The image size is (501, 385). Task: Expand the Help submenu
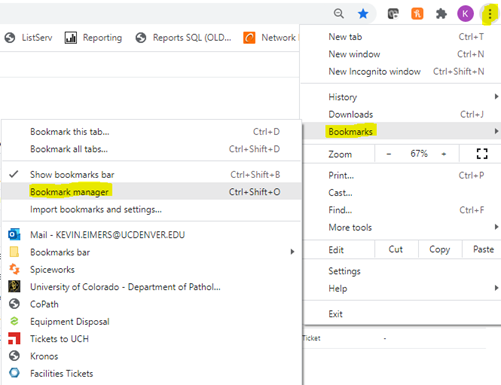point(402,288)
